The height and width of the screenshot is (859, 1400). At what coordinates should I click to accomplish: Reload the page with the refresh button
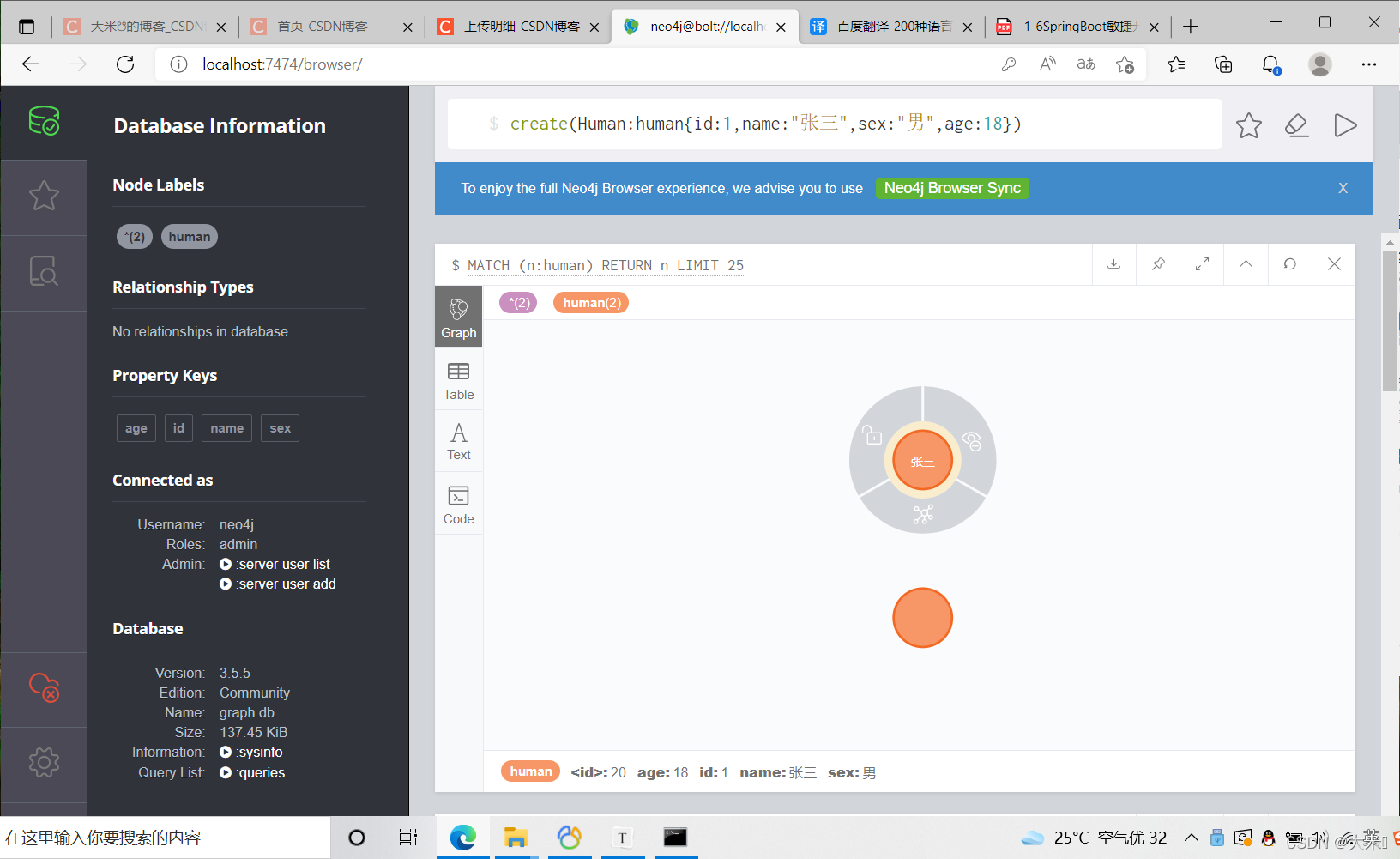click(x=125, y=64)
